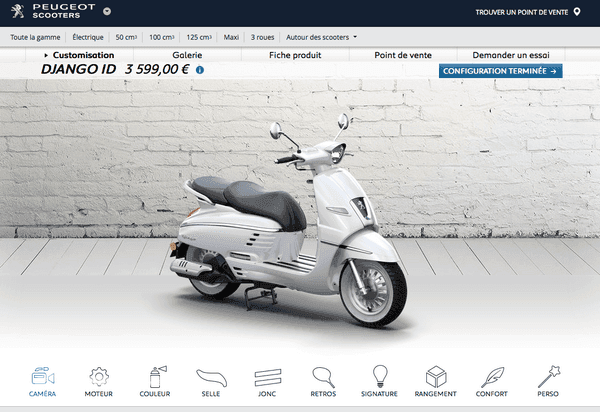
Task: Click the Configuration terminée button
Action: [x=501, y=71]
